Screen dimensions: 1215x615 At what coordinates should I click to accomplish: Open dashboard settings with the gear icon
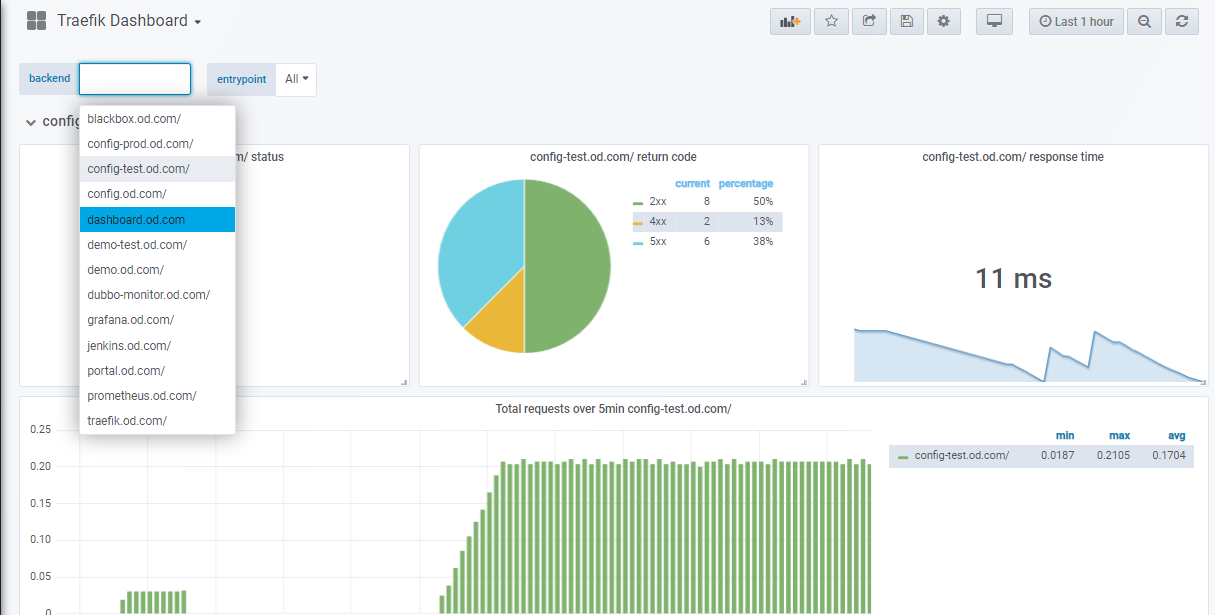[x=944, y=21]
